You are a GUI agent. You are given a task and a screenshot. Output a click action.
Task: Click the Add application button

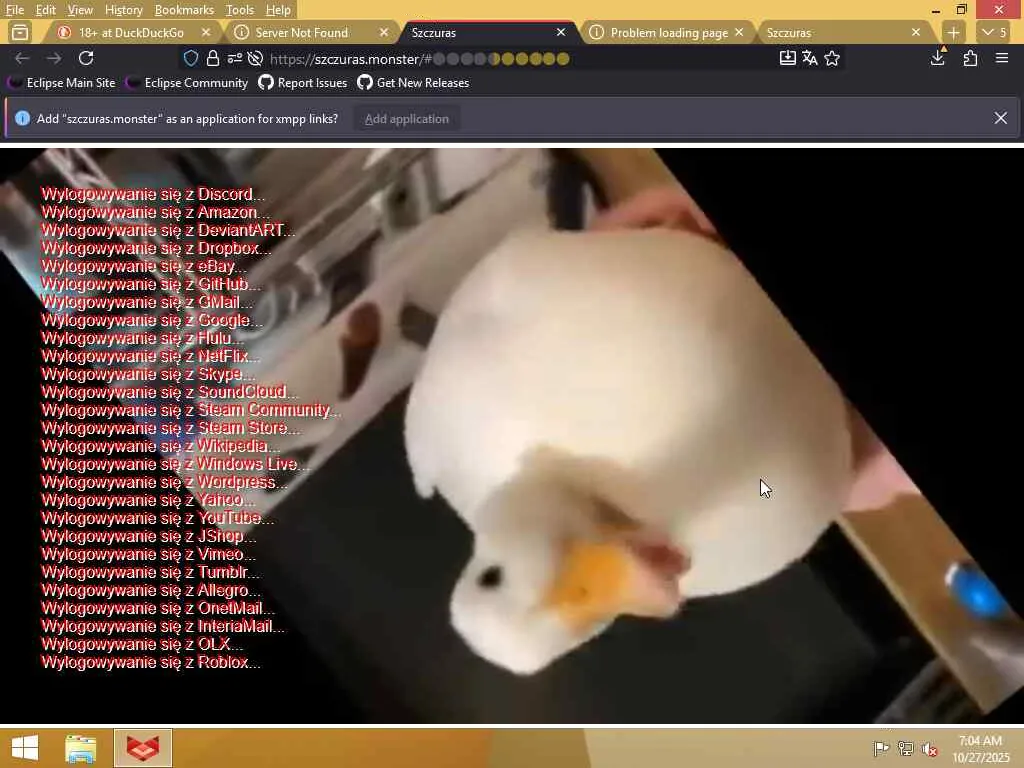point(406,119)
